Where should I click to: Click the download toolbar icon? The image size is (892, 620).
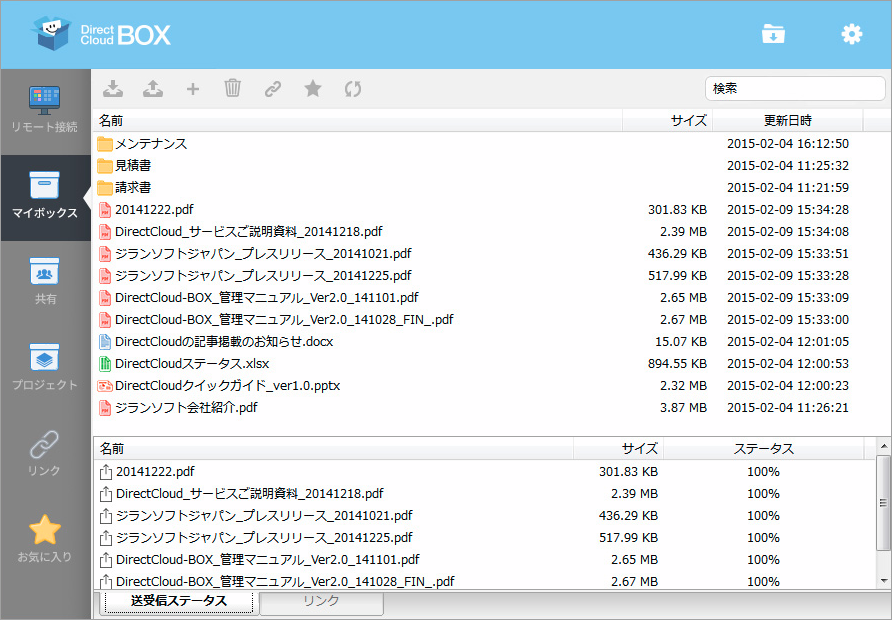click(113, 89)
